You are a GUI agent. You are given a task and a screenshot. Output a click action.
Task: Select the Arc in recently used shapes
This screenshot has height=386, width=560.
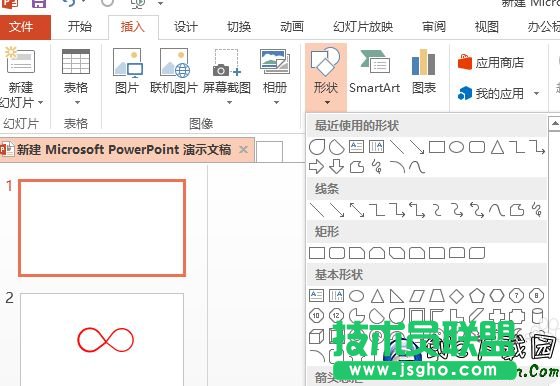point(397,166)
